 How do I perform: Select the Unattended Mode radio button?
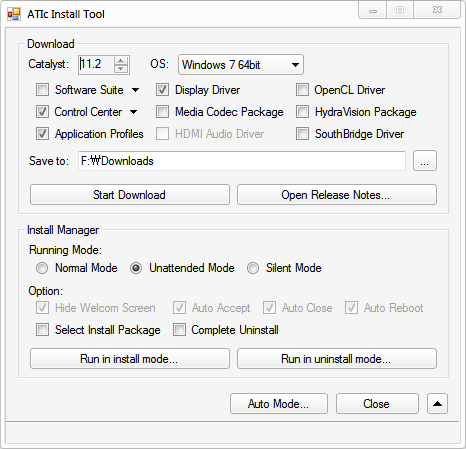[x=136, y=268]
